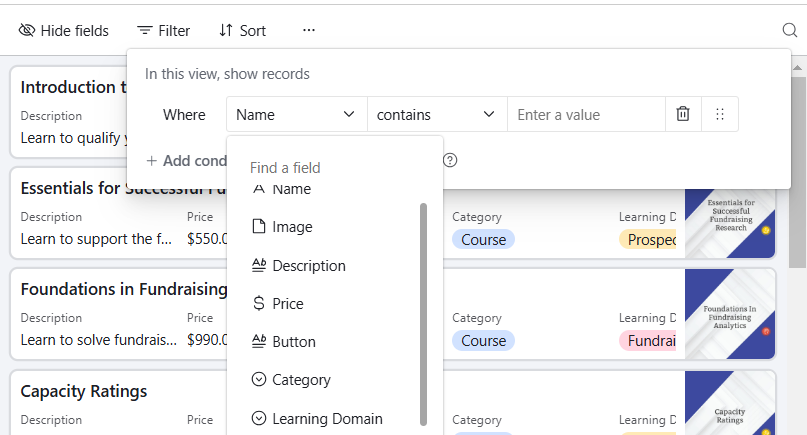Image resolution: width=807 pixels, height=435 pixels.
Task: Expand the contains operator dropdown
Action: 436,115
